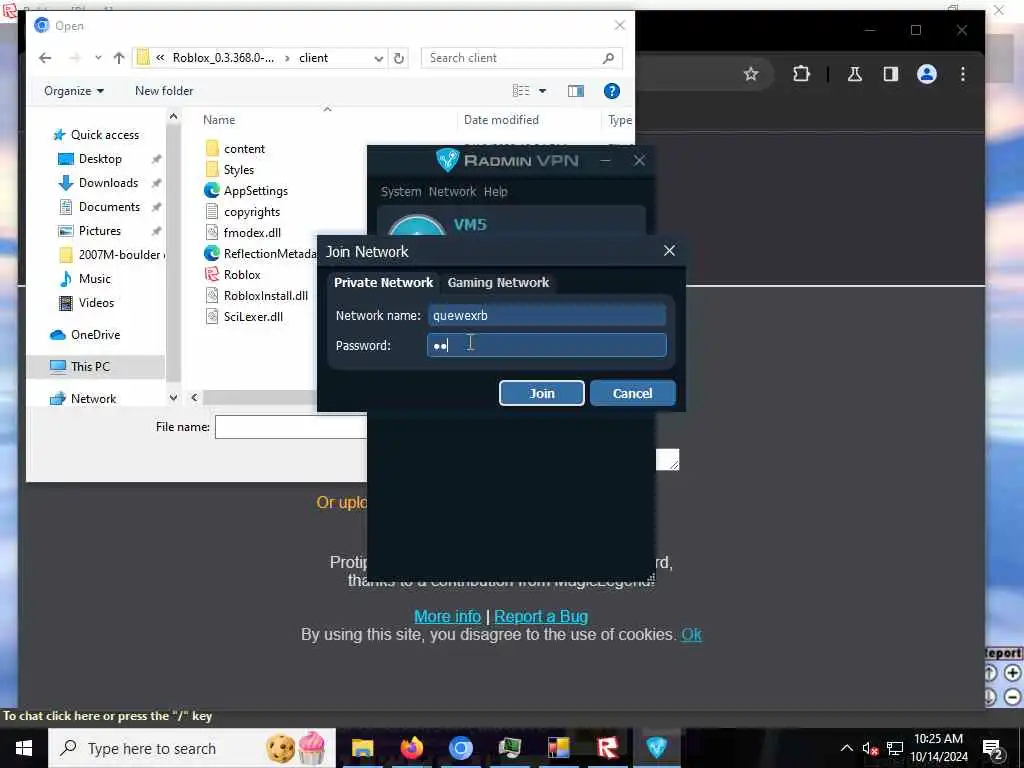
Task: Open the 2007M-boulder folder in sidebar
Action: 111,255
